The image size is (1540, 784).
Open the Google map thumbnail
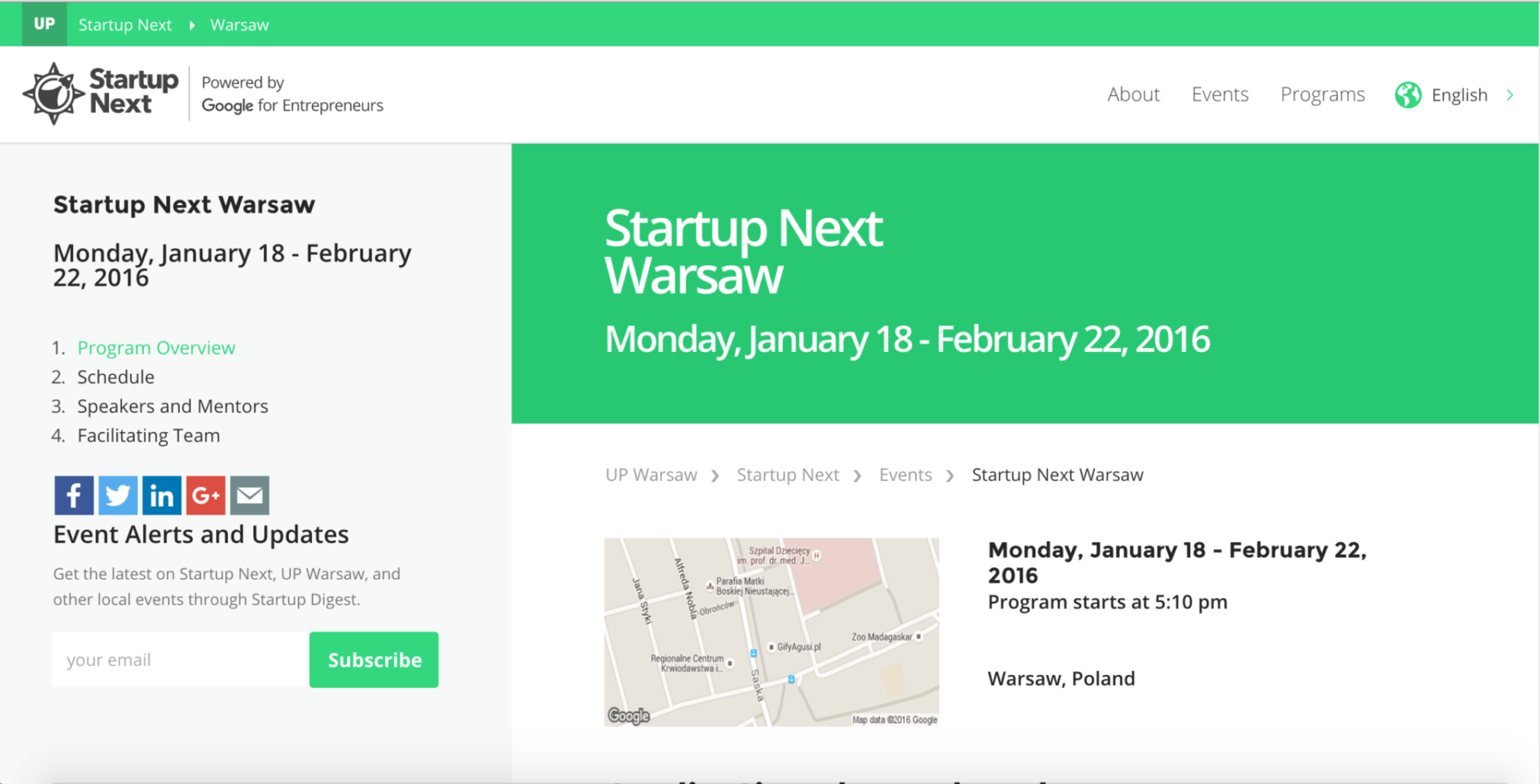pyautogui.click(x=771, y=632)
